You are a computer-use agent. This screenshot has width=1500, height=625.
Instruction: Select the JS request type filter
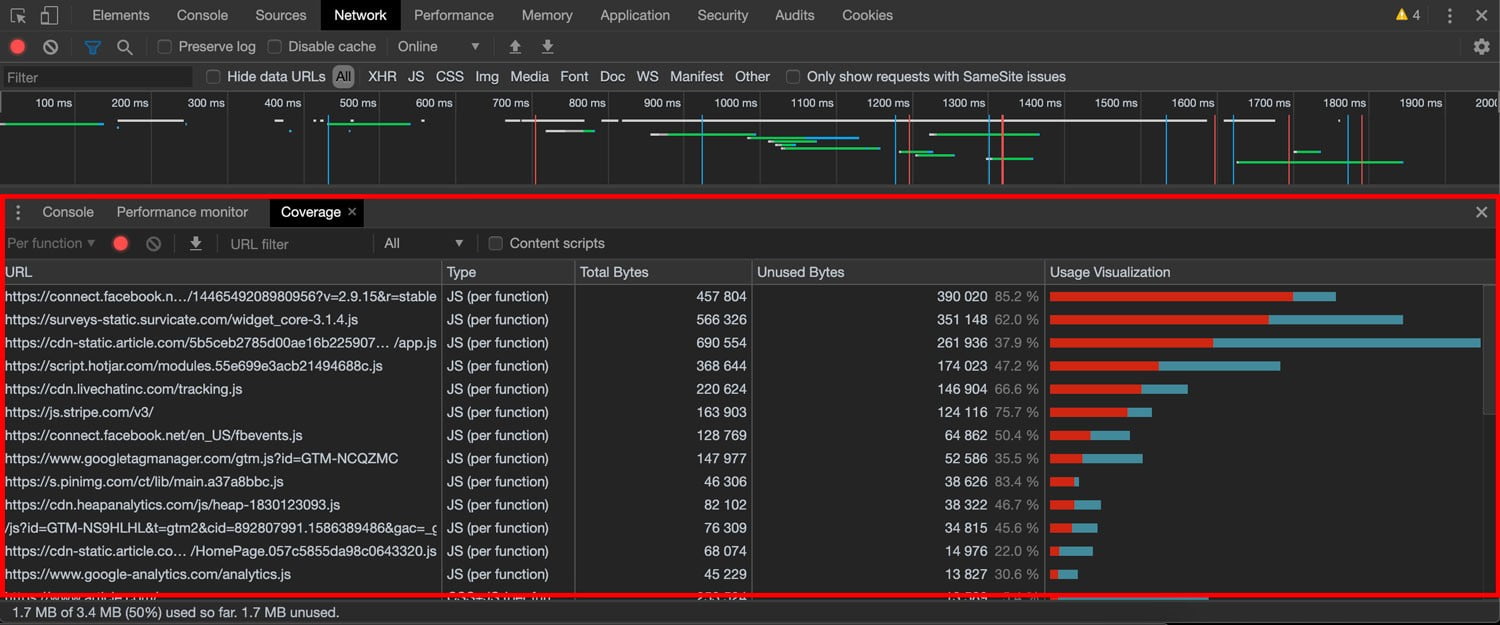click(416, 76)
